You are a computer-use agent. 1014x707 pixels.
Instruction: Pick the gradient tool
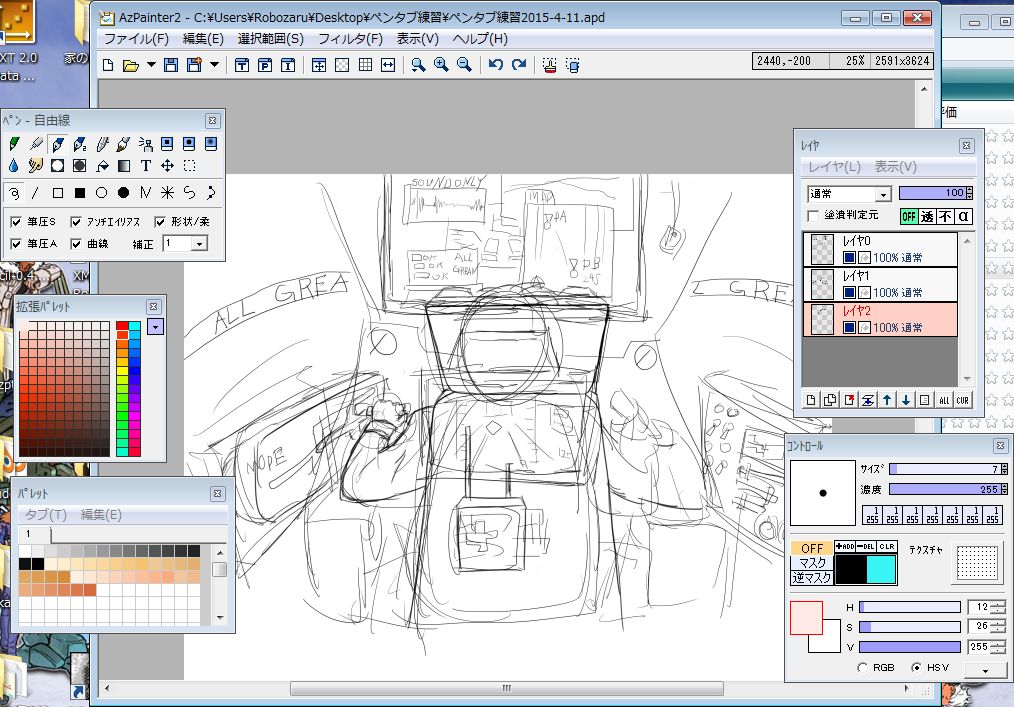(124, 166)
